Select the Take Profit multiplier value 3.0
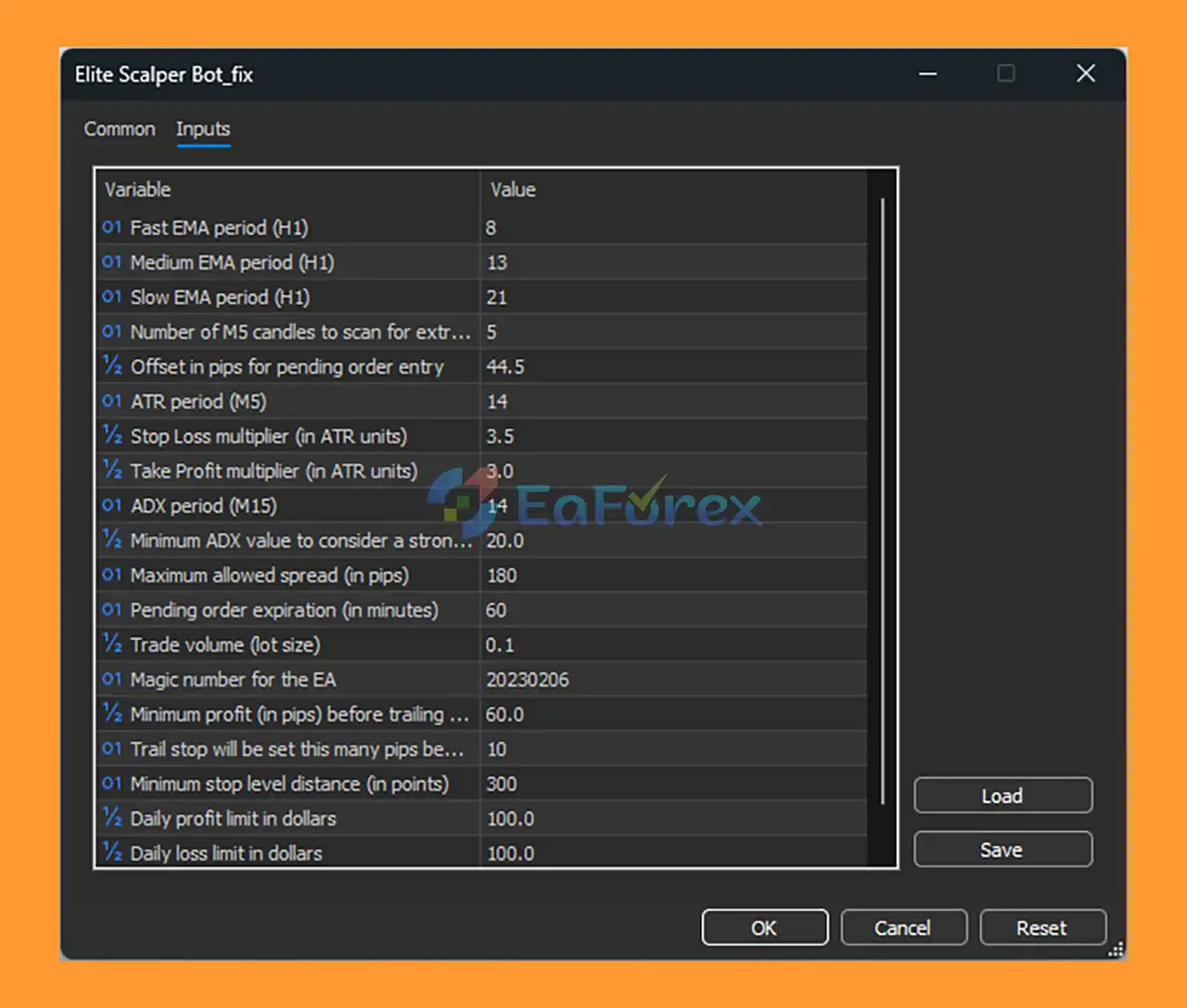Screen dimensions: 1187x1008 click(501, 471)
